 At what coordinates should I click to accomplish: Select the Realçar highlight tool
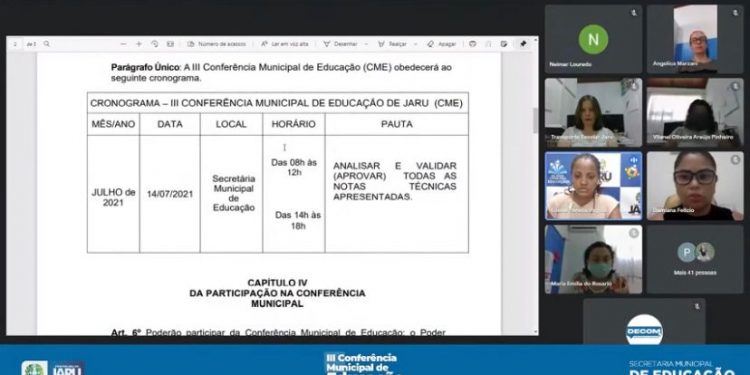click(392, 44)
